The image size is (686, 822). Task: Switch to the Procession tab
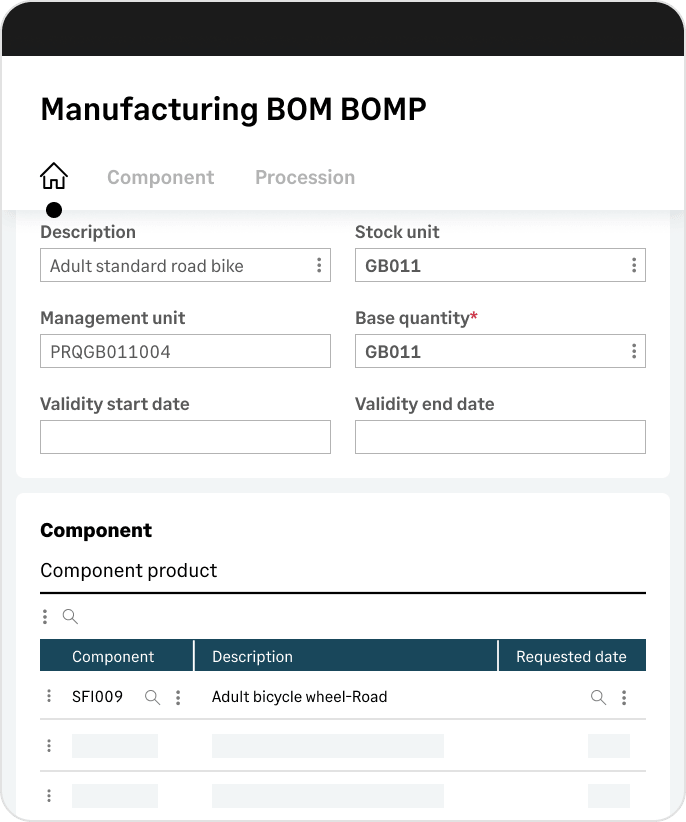pos(305,177)
